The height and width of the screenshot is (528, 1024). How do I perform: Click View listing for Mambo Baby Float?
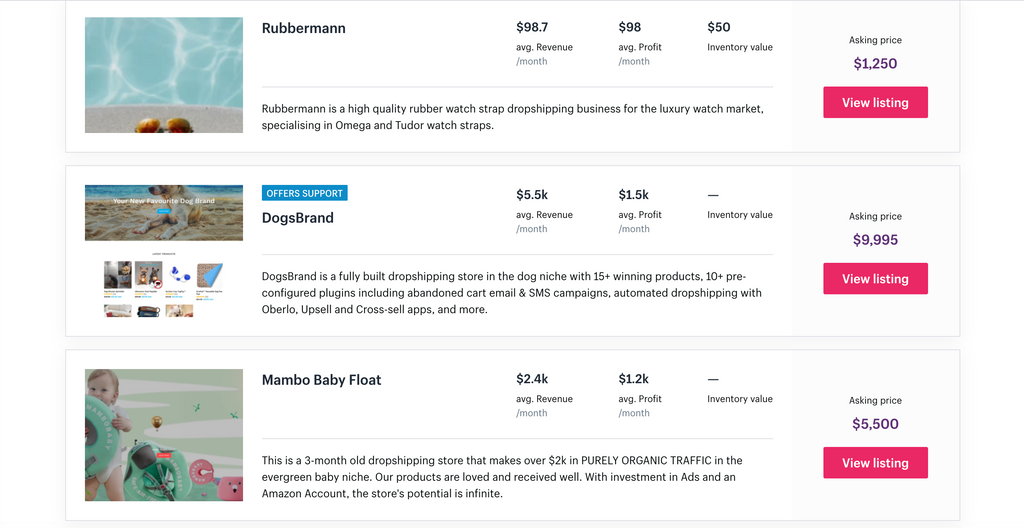875,463
